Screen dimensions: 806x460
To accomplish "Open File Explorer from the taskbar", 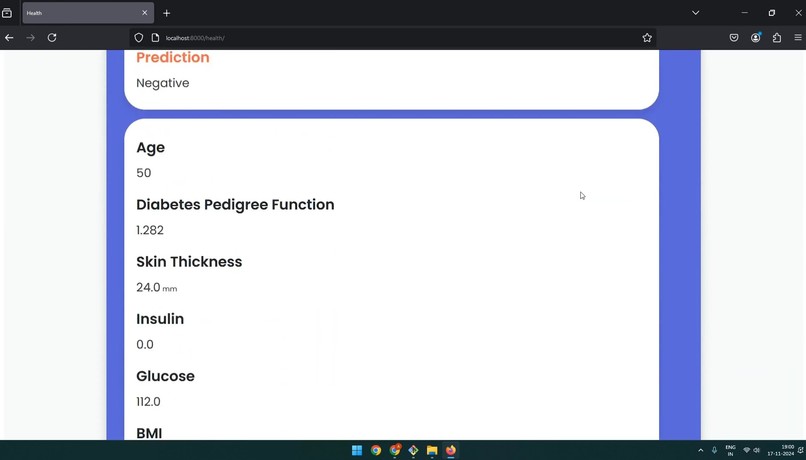I will [x=432, y=450].
